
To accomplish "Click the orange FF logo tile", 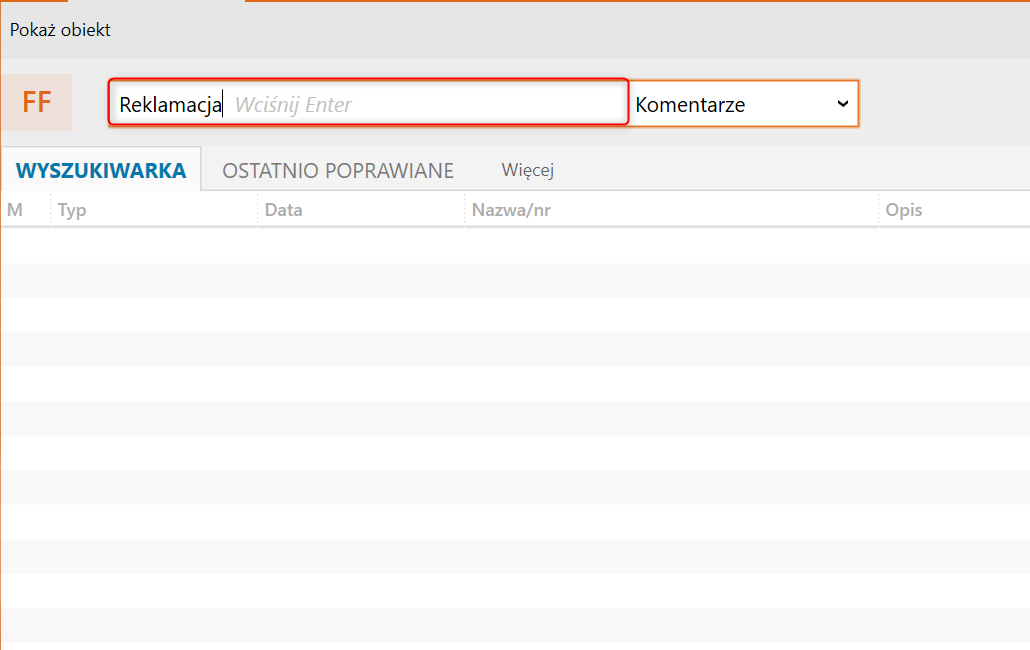I will tap(36, 102).
